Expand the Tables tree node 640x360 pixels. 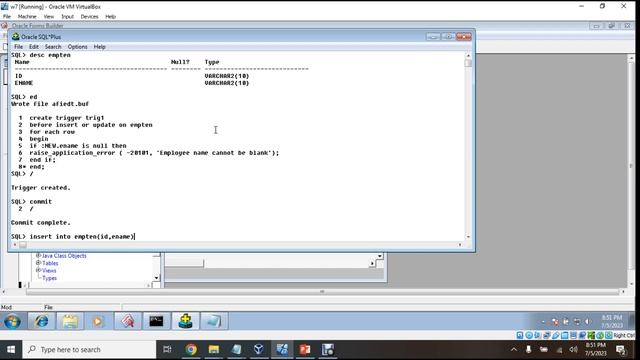[x=38, y=263]
